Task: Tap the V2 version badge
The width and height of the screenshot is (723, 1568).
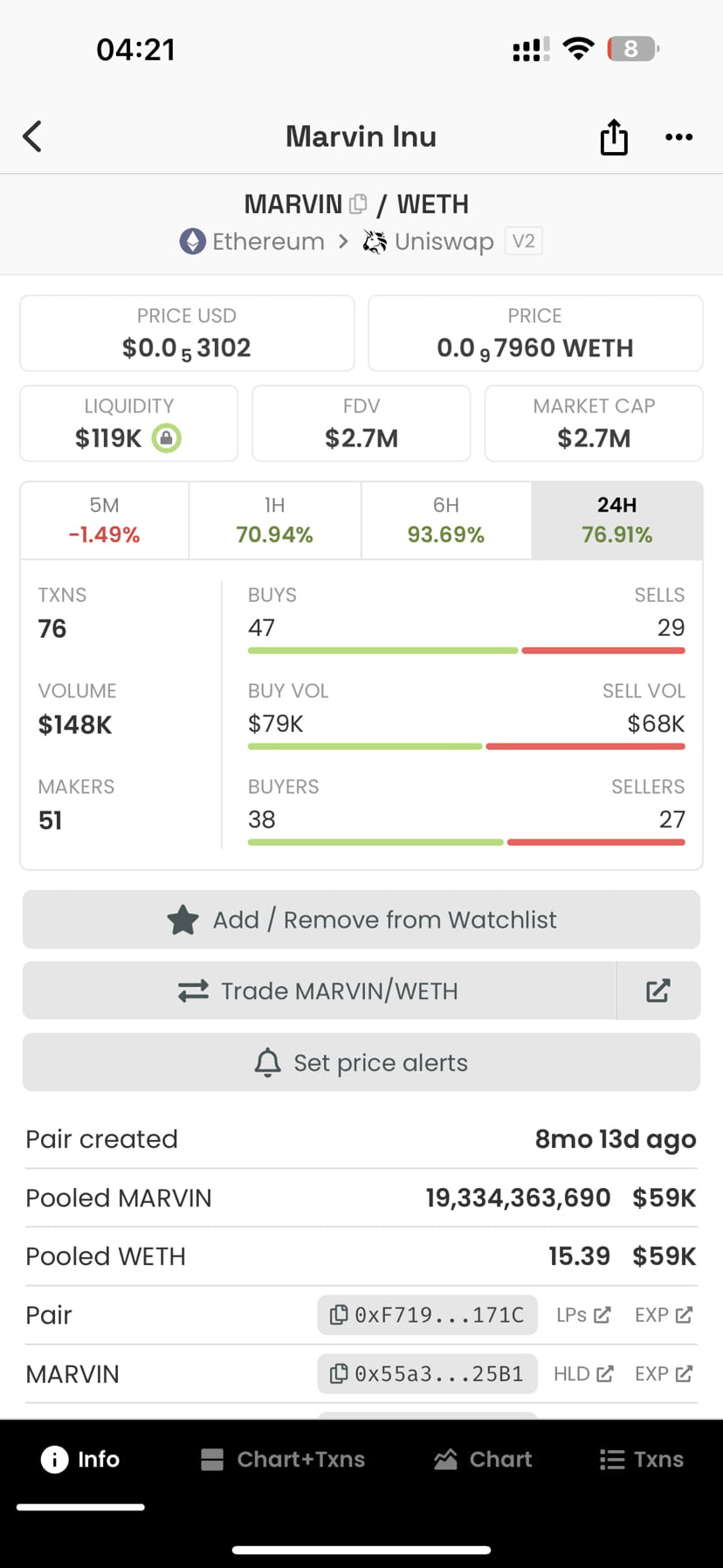Action: point(524,241)
